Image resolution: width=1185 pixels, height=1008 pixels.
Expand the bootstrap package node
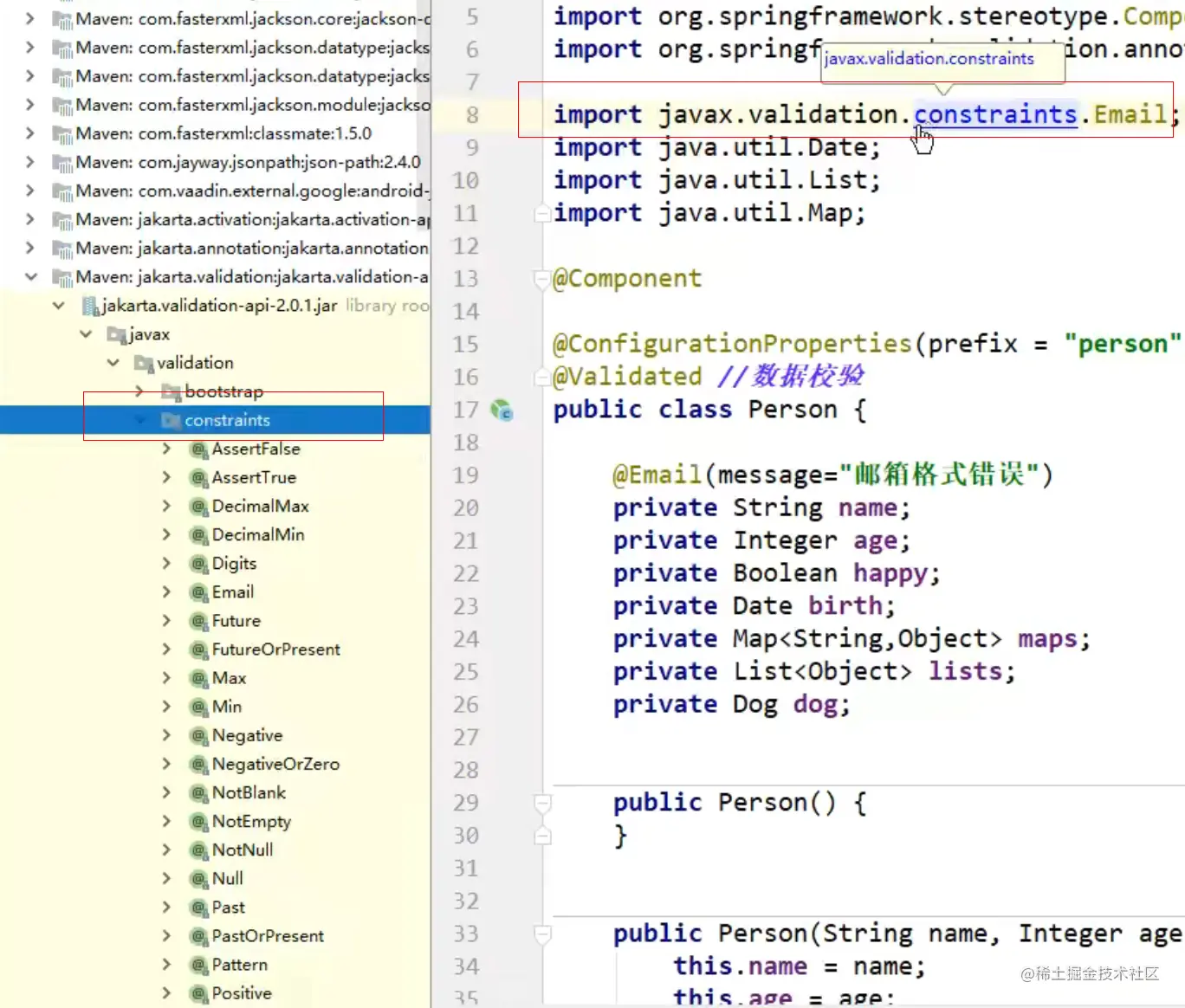point(140,391)
